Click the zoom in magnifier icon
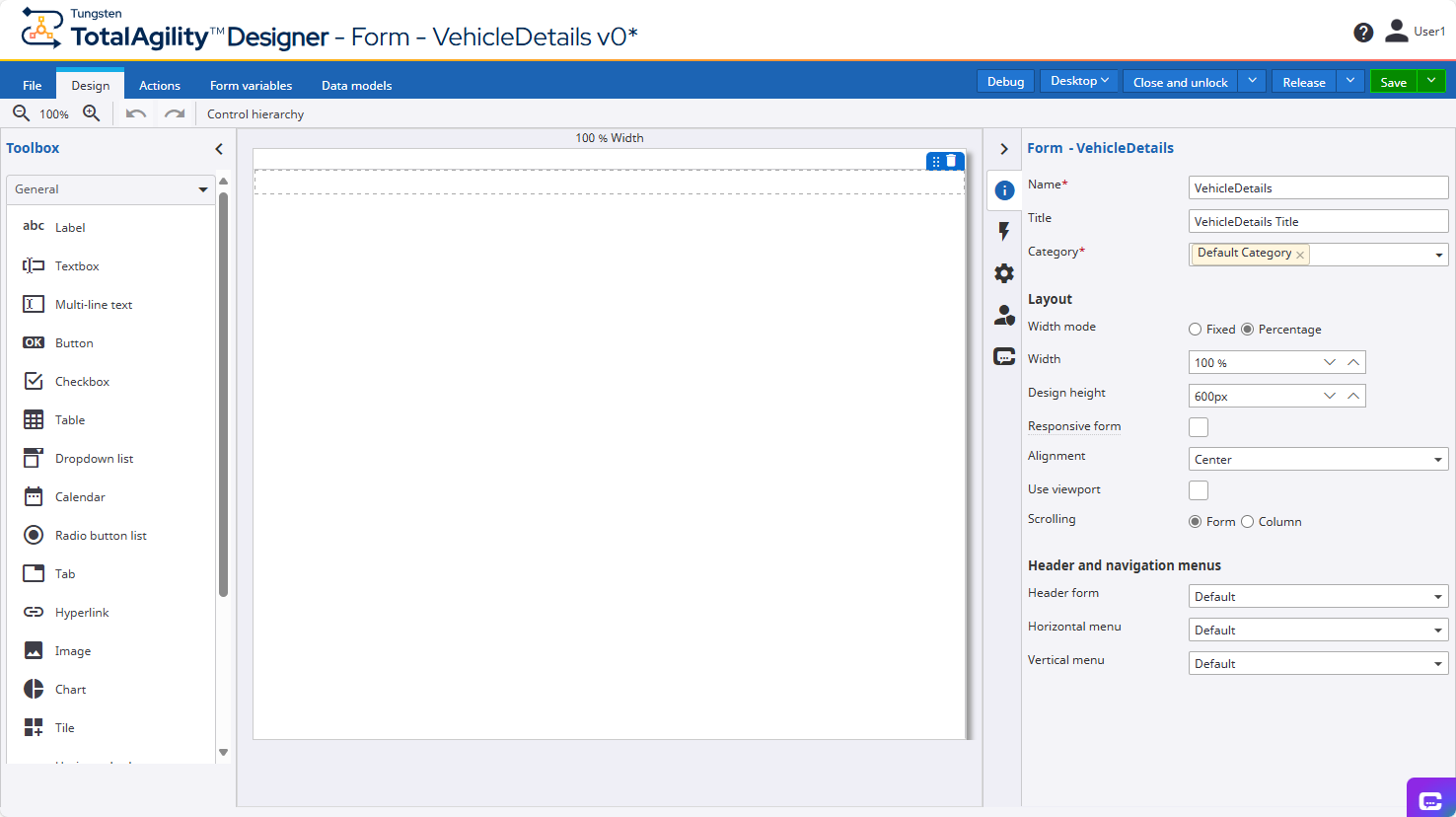The image size is (1456, 817). click(92, 113)
